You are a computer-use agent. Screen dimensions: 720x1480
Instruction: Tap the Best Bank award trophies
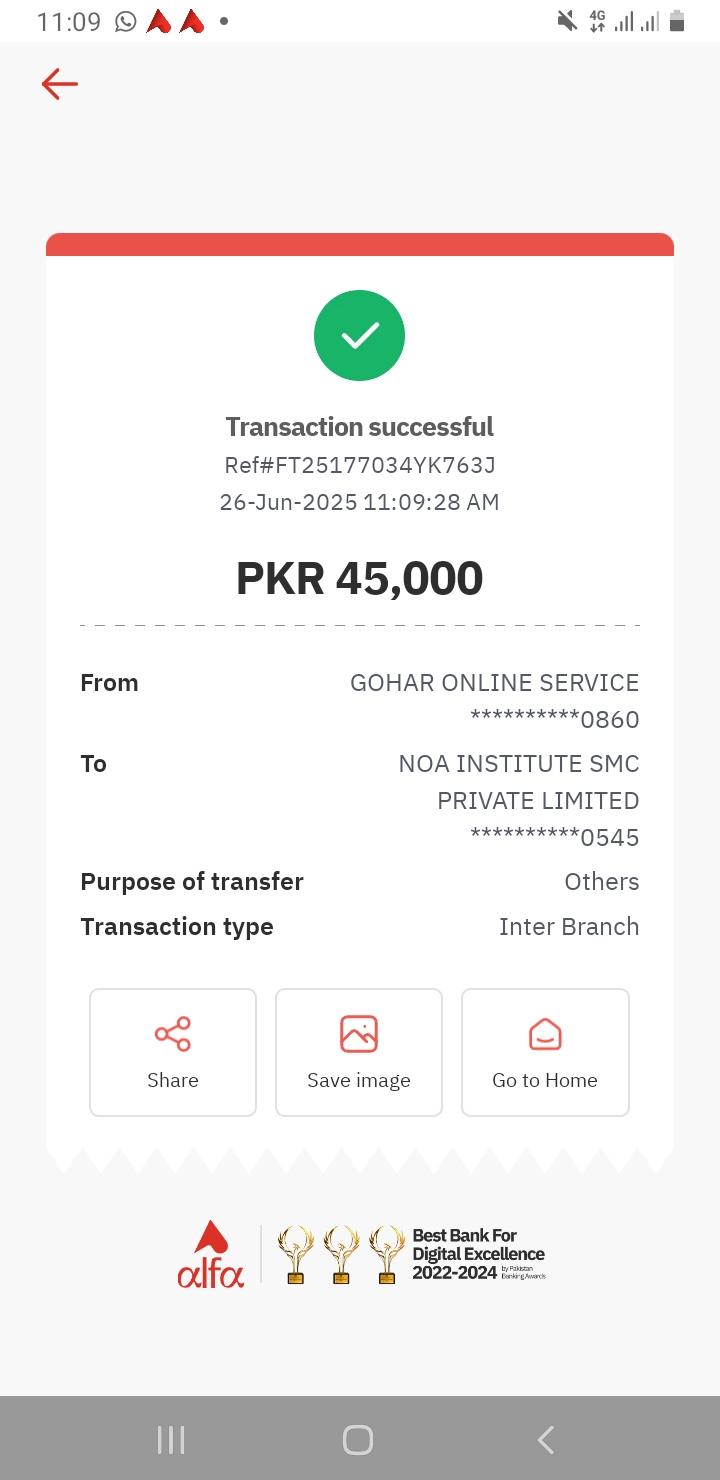pyautogui.click(x=340, y=1254)
